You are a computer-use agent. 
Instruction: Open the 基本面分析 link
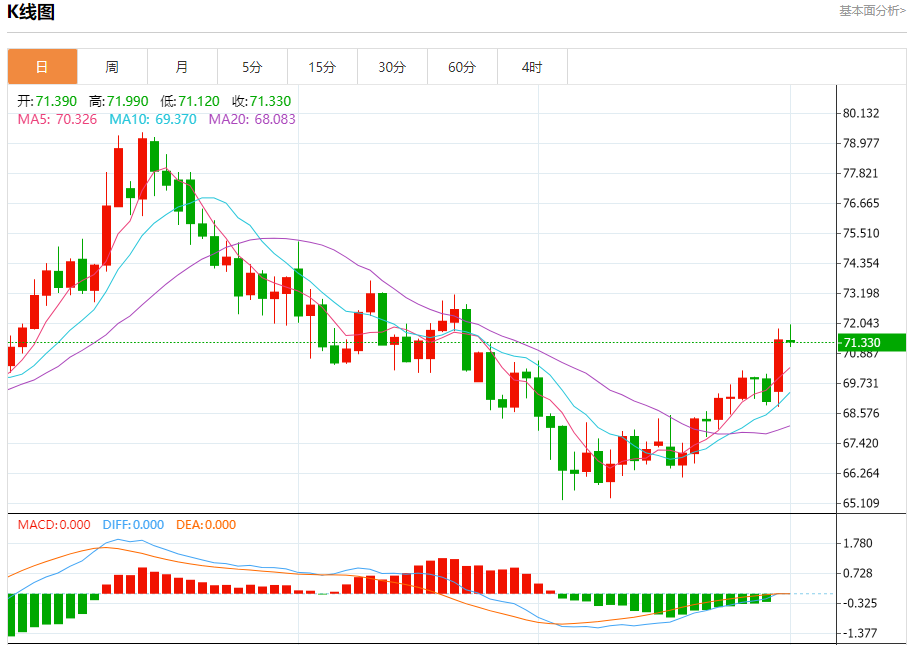[x=872, y=11]
